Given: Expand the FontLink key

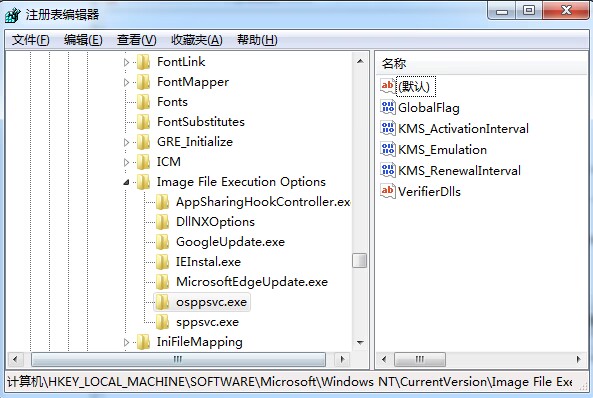Looking at the screenshot, I should [126, 62].
